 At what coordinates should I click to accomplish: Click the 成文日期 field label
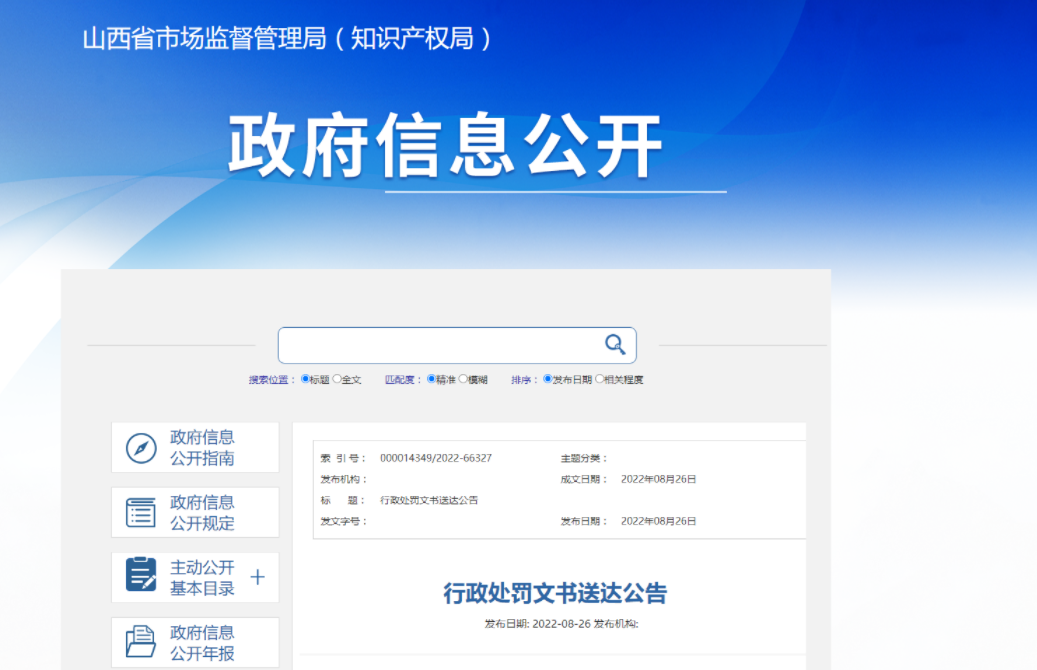pyautogui.click(x=583, y=479)
